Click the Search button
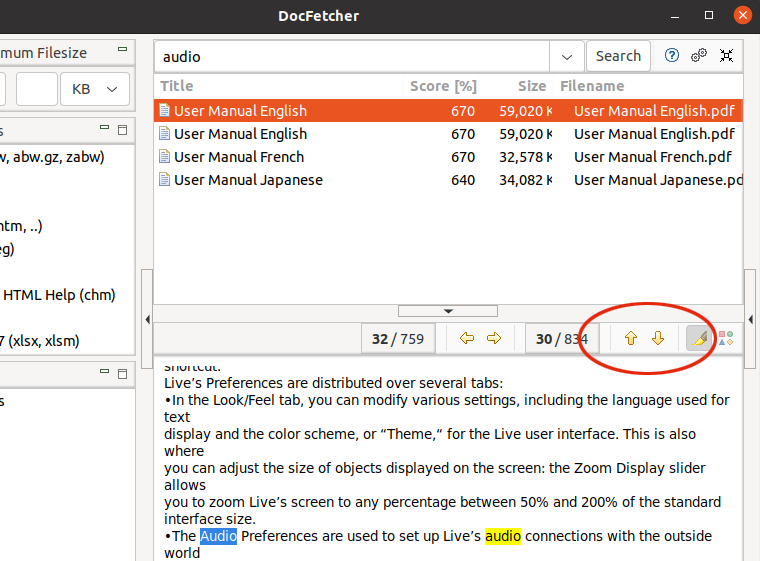Image resolution: width=760 pixels, height=561 pixels. [618, 56]
